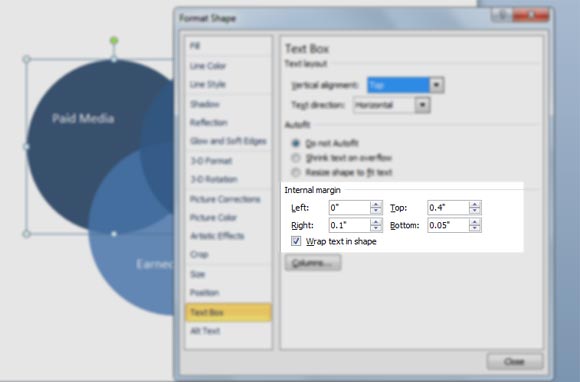
Task: Click the Right margin input field
Action: coord(349,225)
